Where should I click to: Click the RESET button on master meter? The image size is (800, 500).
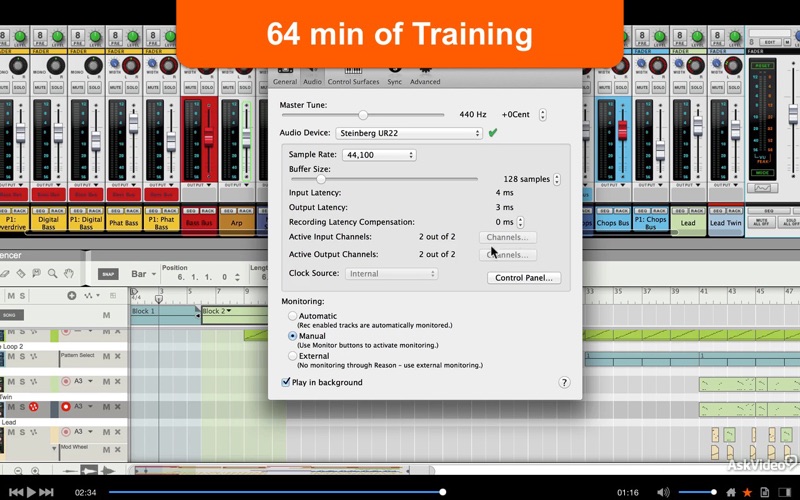(x=762, y=66)
